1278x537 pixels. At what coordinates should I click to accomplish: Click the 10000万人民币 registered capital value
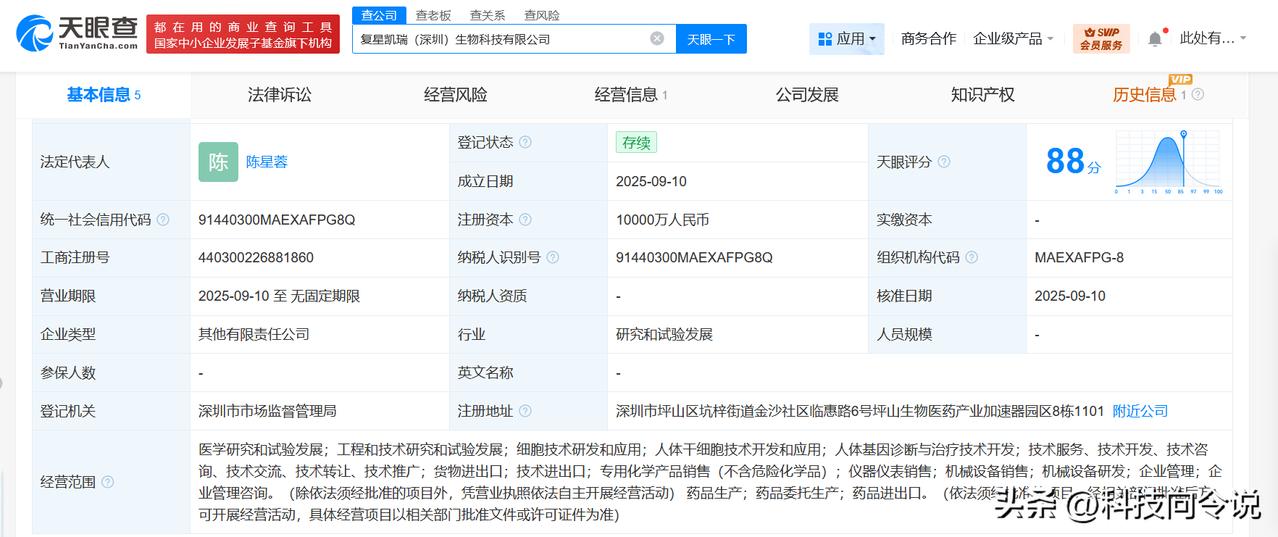click(x=662, y=220)
